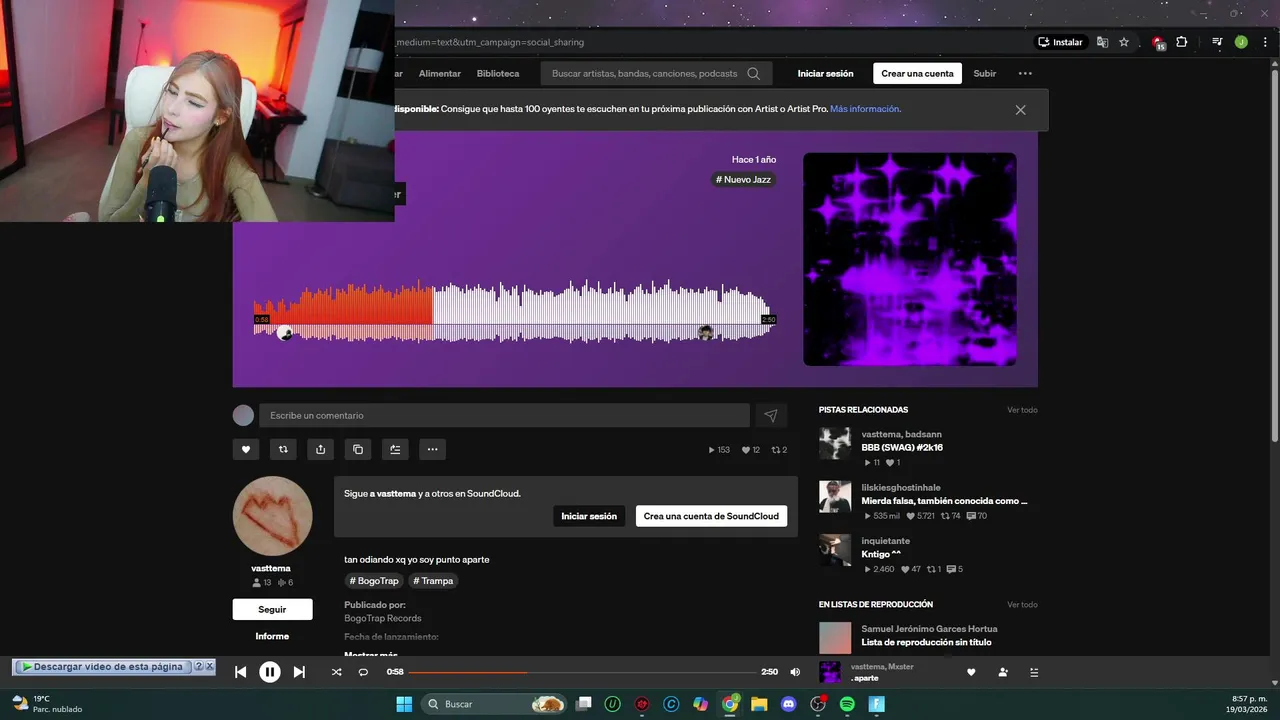This screenshot has height=720, width=1280.
Task: Open the now playing .aparte thumbnail
Action: [829, 672]
